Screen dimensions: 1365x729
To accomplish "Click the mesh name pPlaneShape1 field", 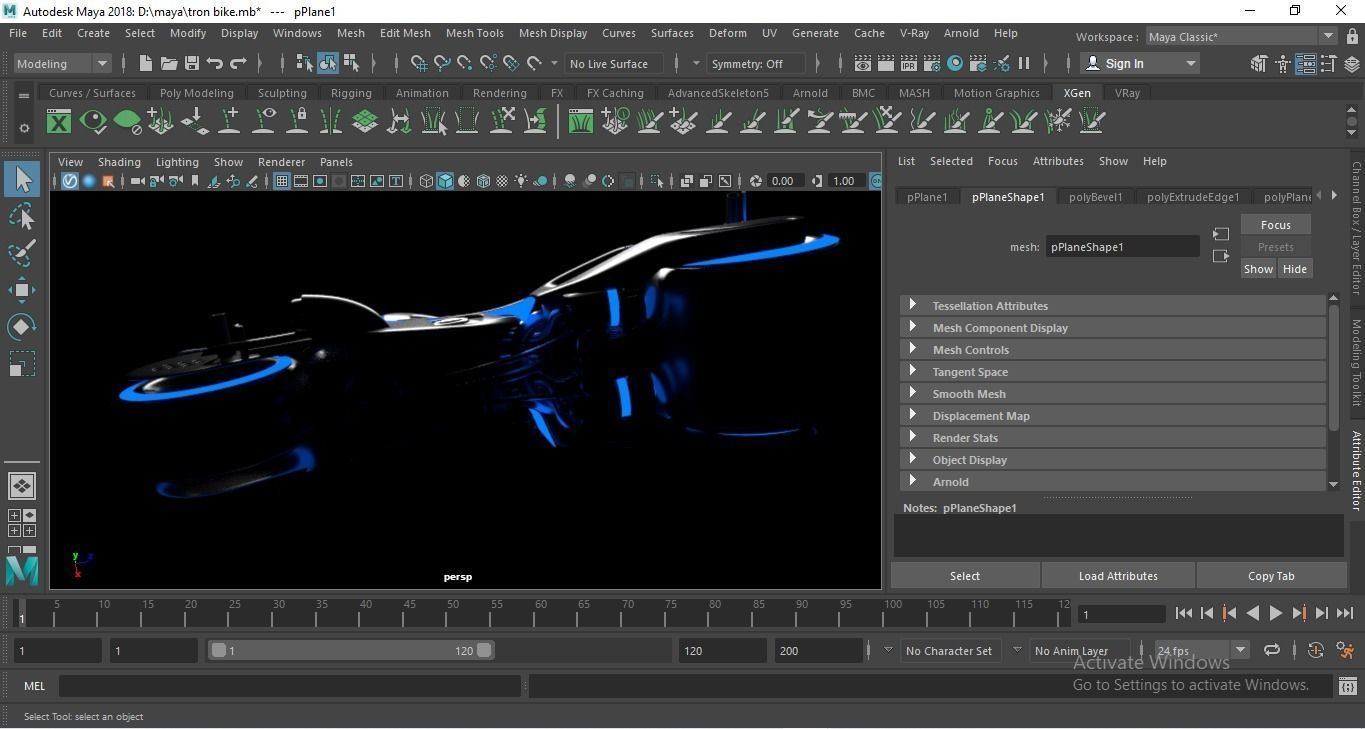I will tap(1122, 247).
